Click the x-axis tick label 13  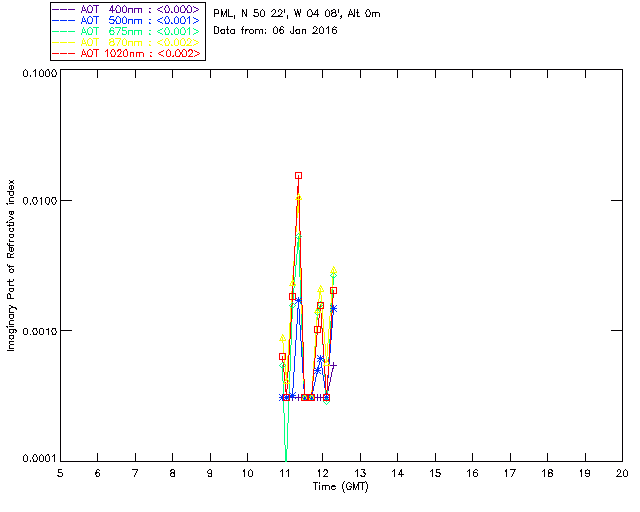click(x=360, y=473)
